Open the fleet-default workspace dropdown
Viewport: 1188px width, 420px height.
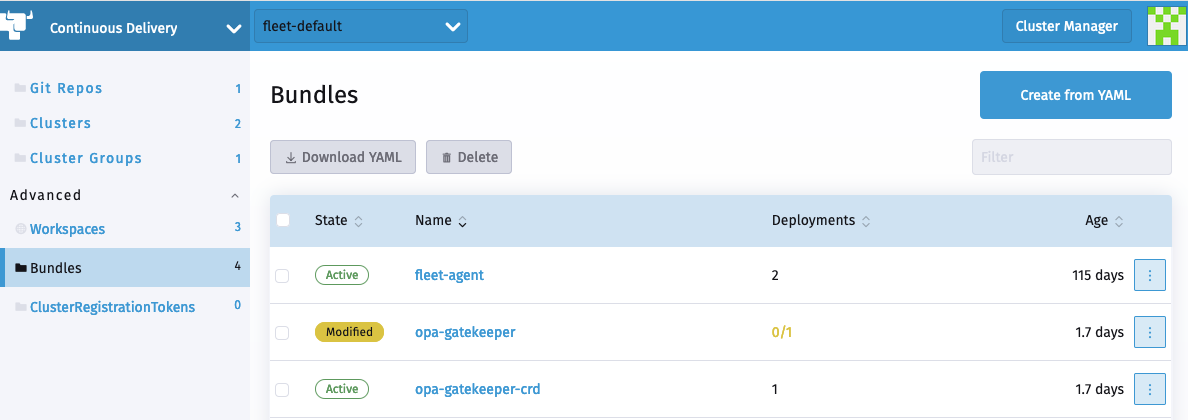361,27
